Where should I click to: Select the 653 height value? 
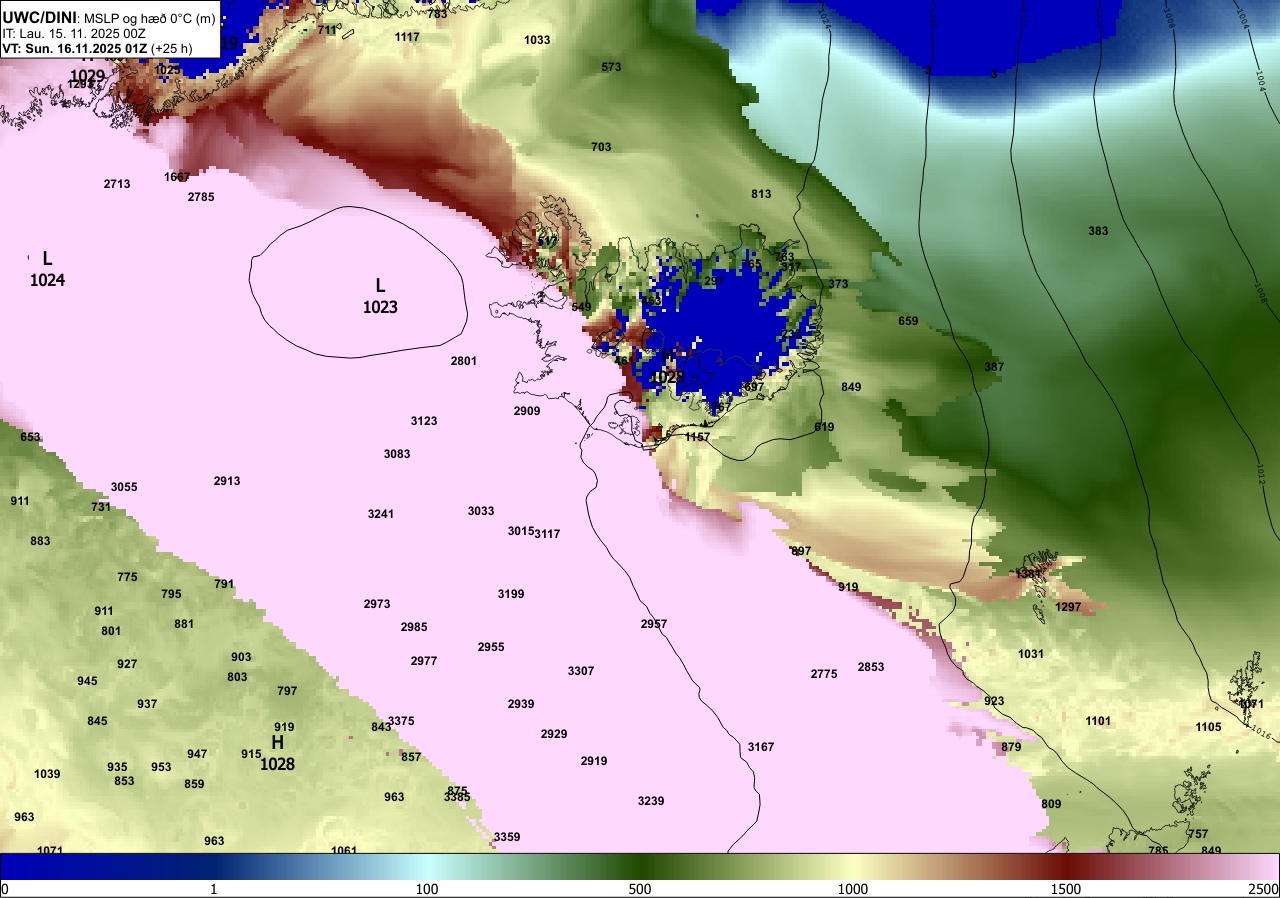30,437
